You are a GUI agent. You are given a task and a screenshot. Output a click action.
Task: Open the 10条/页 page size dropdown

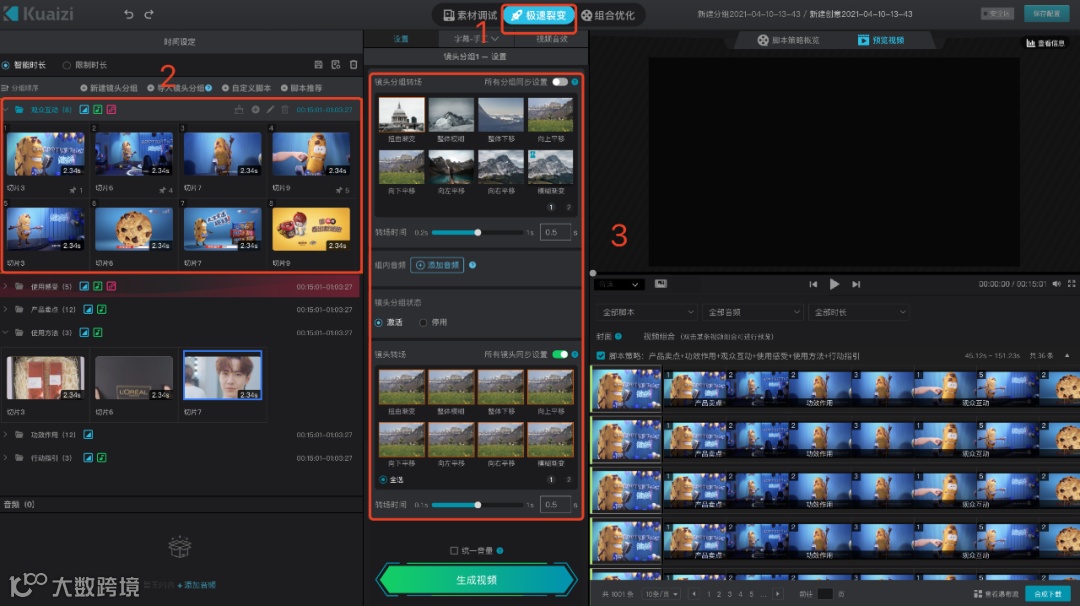coord(661,594)
